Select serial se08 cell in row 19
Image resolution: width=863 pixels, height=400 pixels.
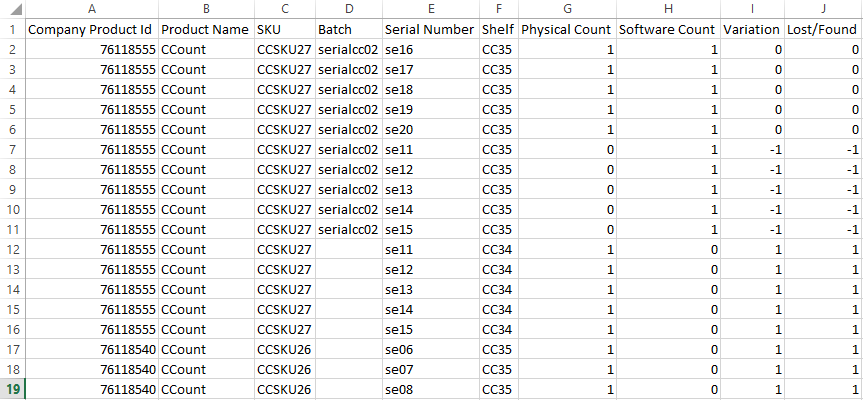(x=431, y=390)
